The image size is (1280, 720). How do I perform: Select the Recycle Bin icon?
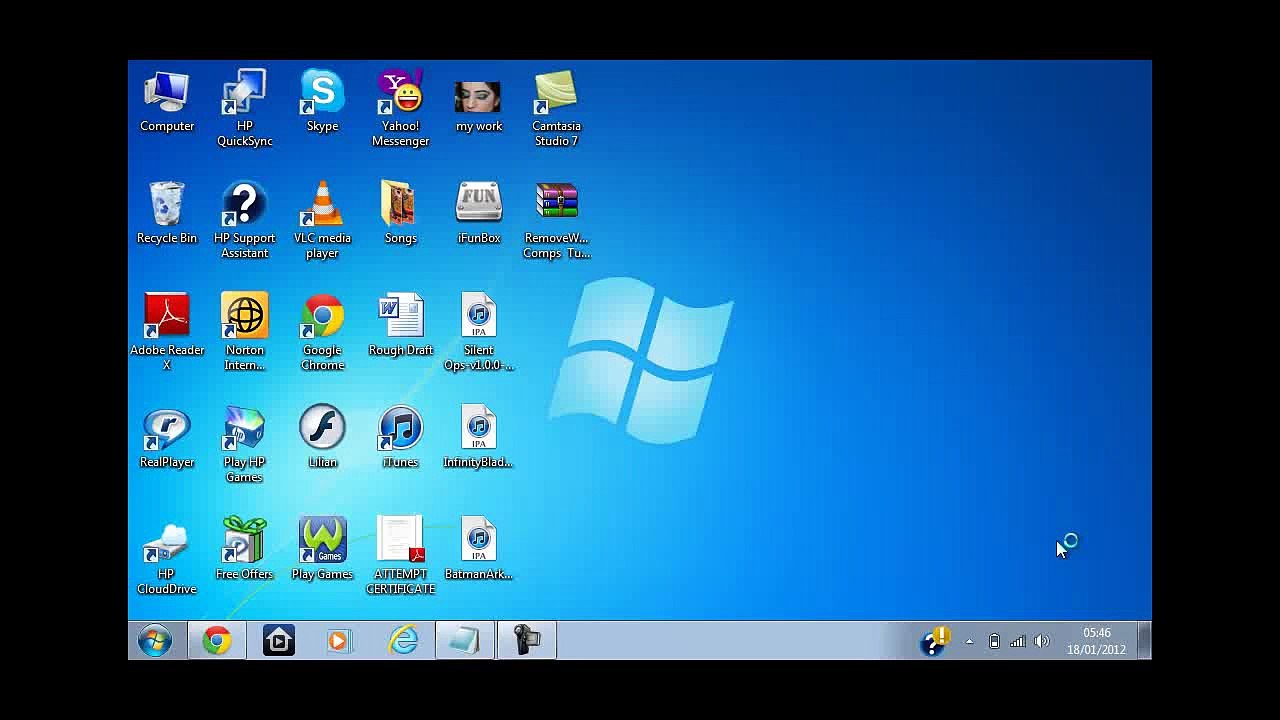(167, 212)
